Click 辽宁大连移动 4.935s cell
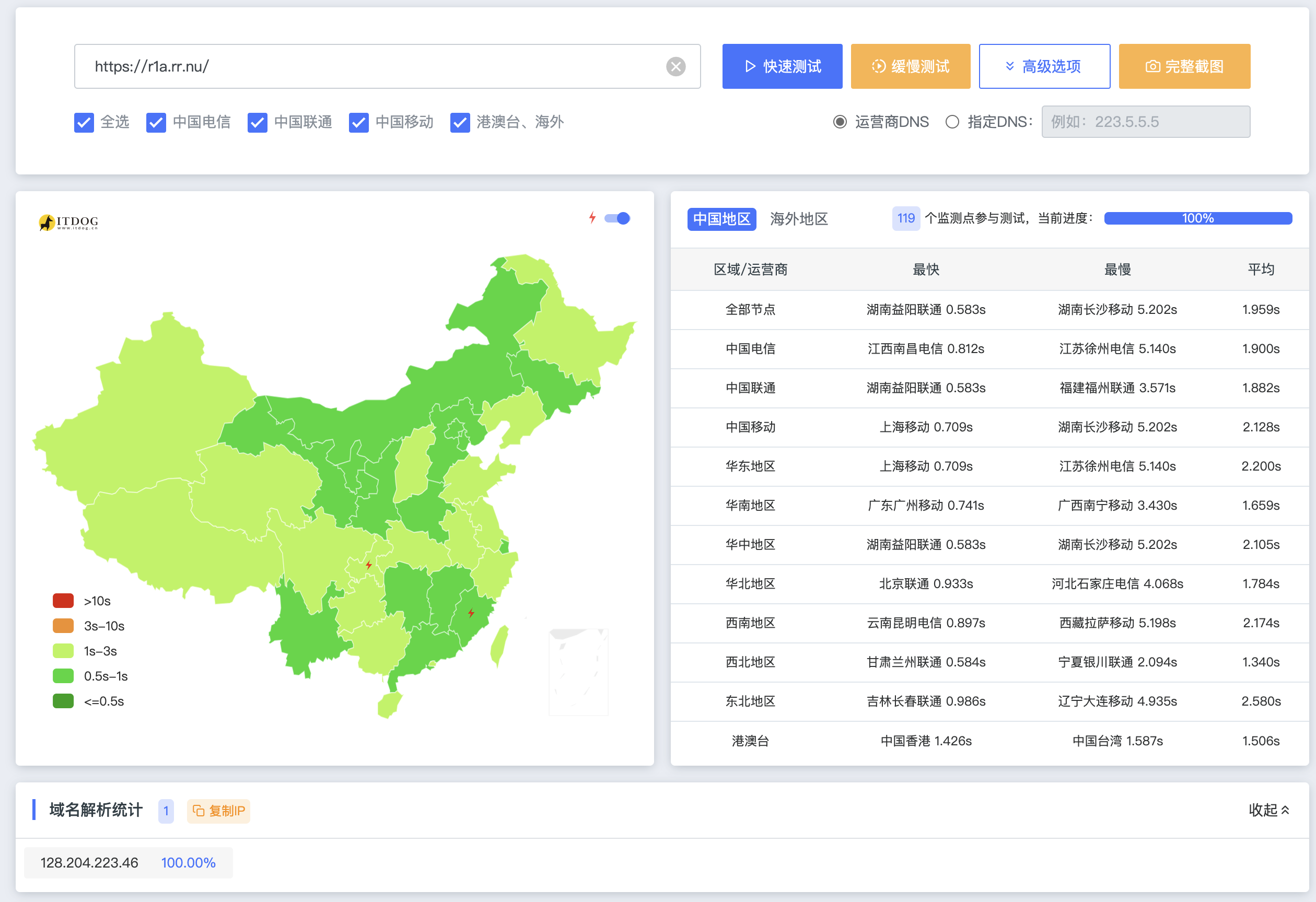The width and height of the screenshot is (1316, 902). click(x=1117, y=701)
